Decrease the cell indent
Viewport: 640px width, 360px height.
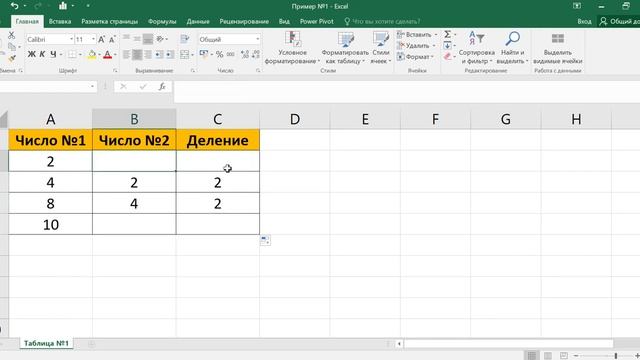pyautogui.click(x=159, y=54)
